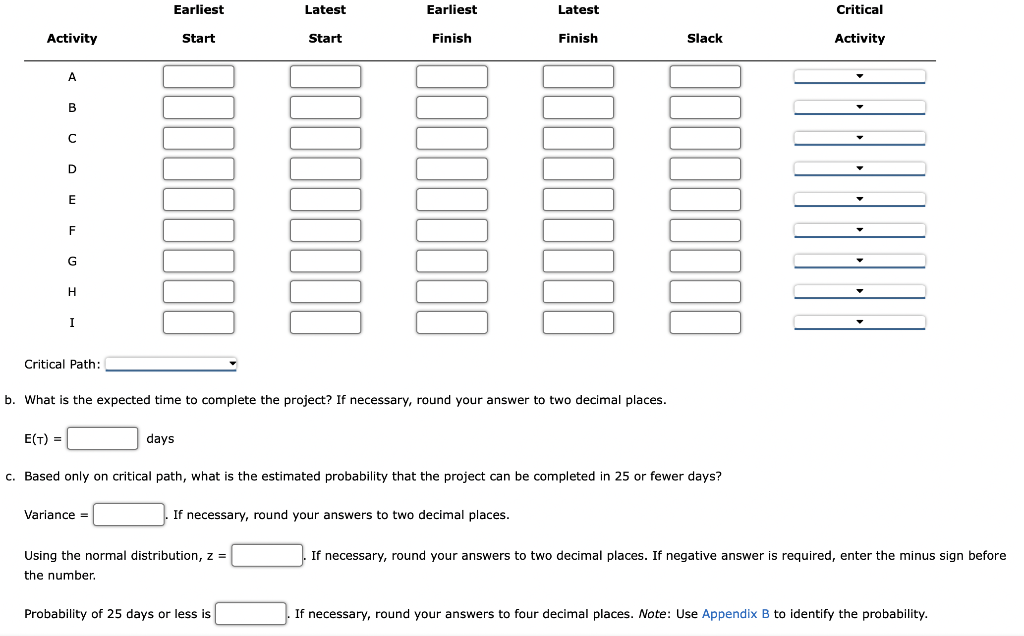Open the Critical Path dropdown
Image resolution: width=1024 pixels, height=636 pixels.
170,363
